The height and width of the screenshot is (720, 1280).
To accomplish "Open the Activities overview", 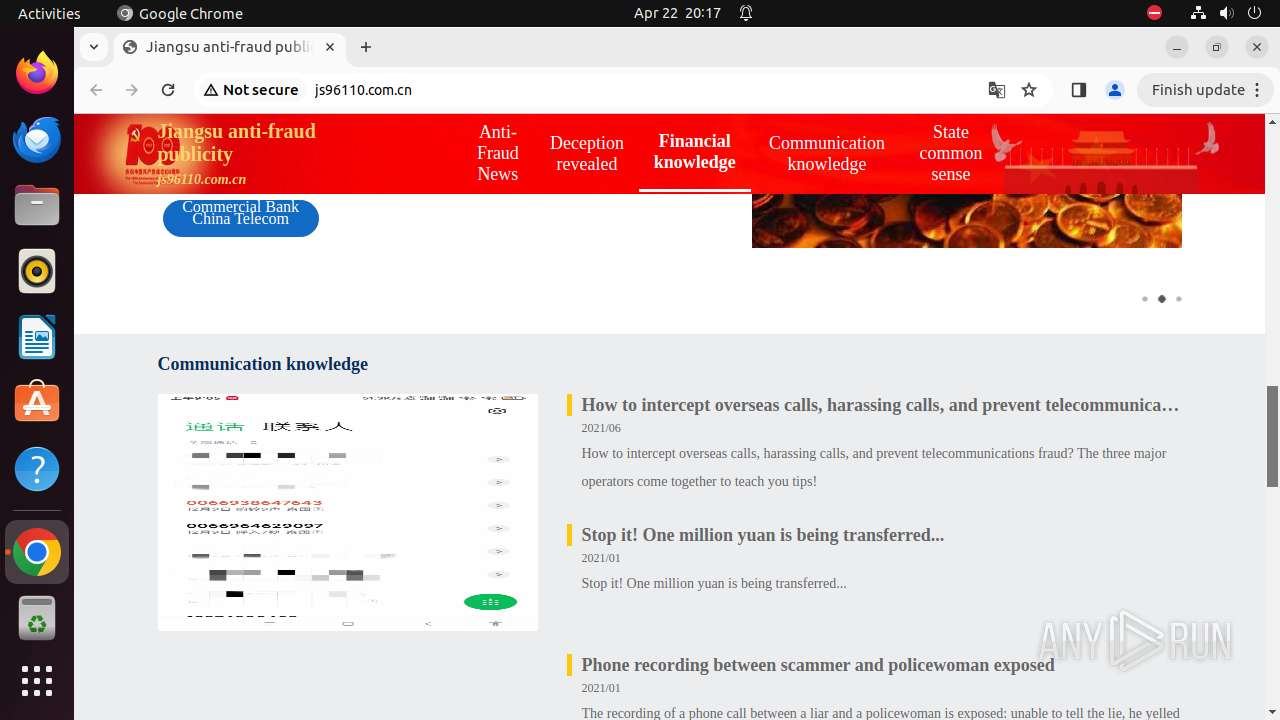I will pyautogui.click(x=49, y=13).
